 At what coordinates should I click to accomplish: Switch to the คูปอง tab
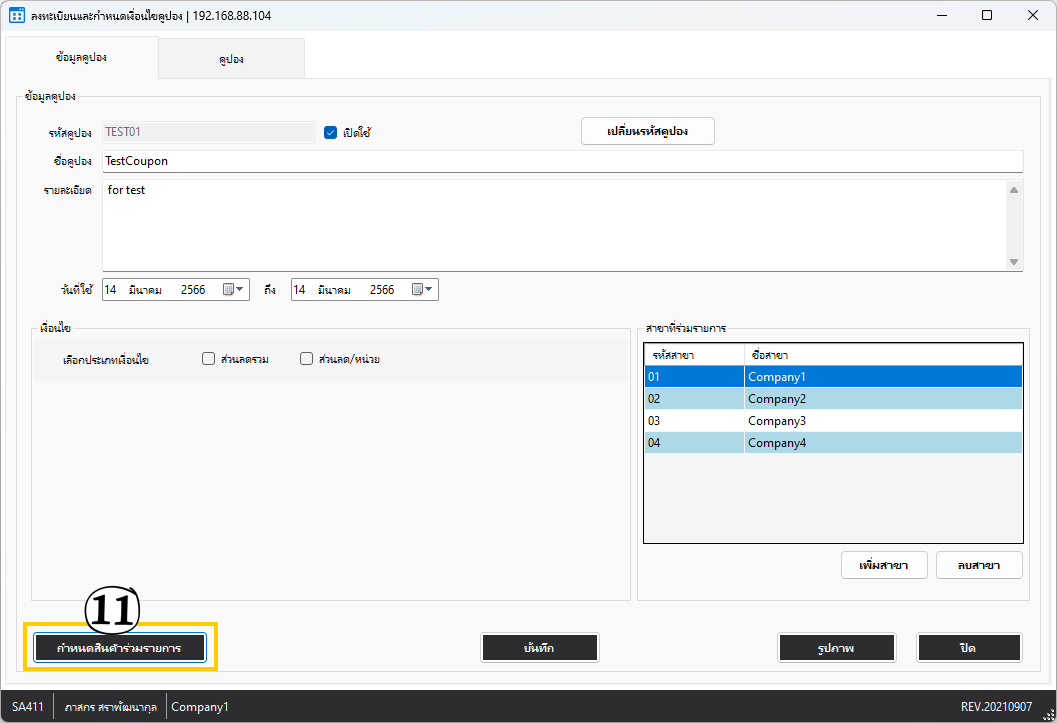coord(231,59)
